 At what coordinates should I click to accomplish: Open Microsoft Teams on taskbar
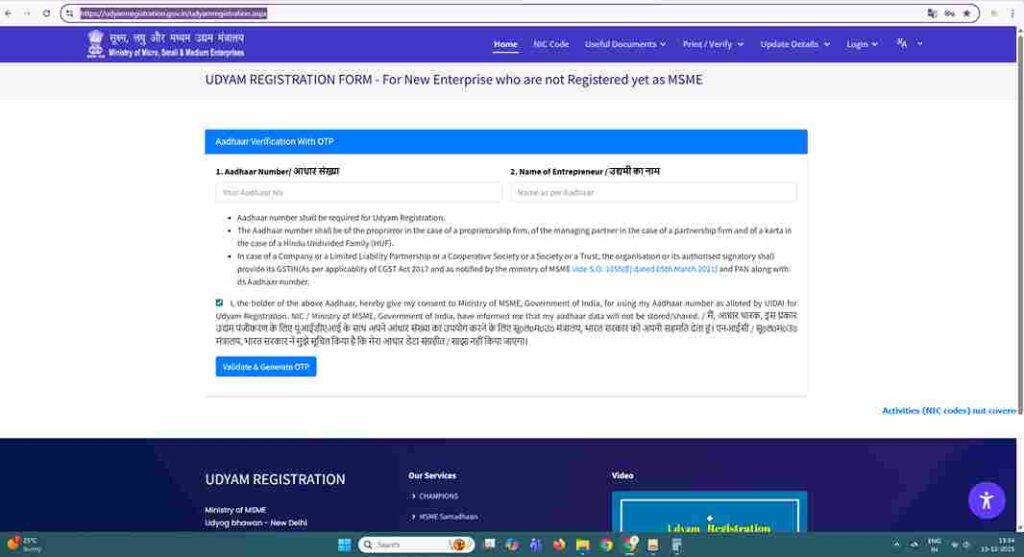536,545
